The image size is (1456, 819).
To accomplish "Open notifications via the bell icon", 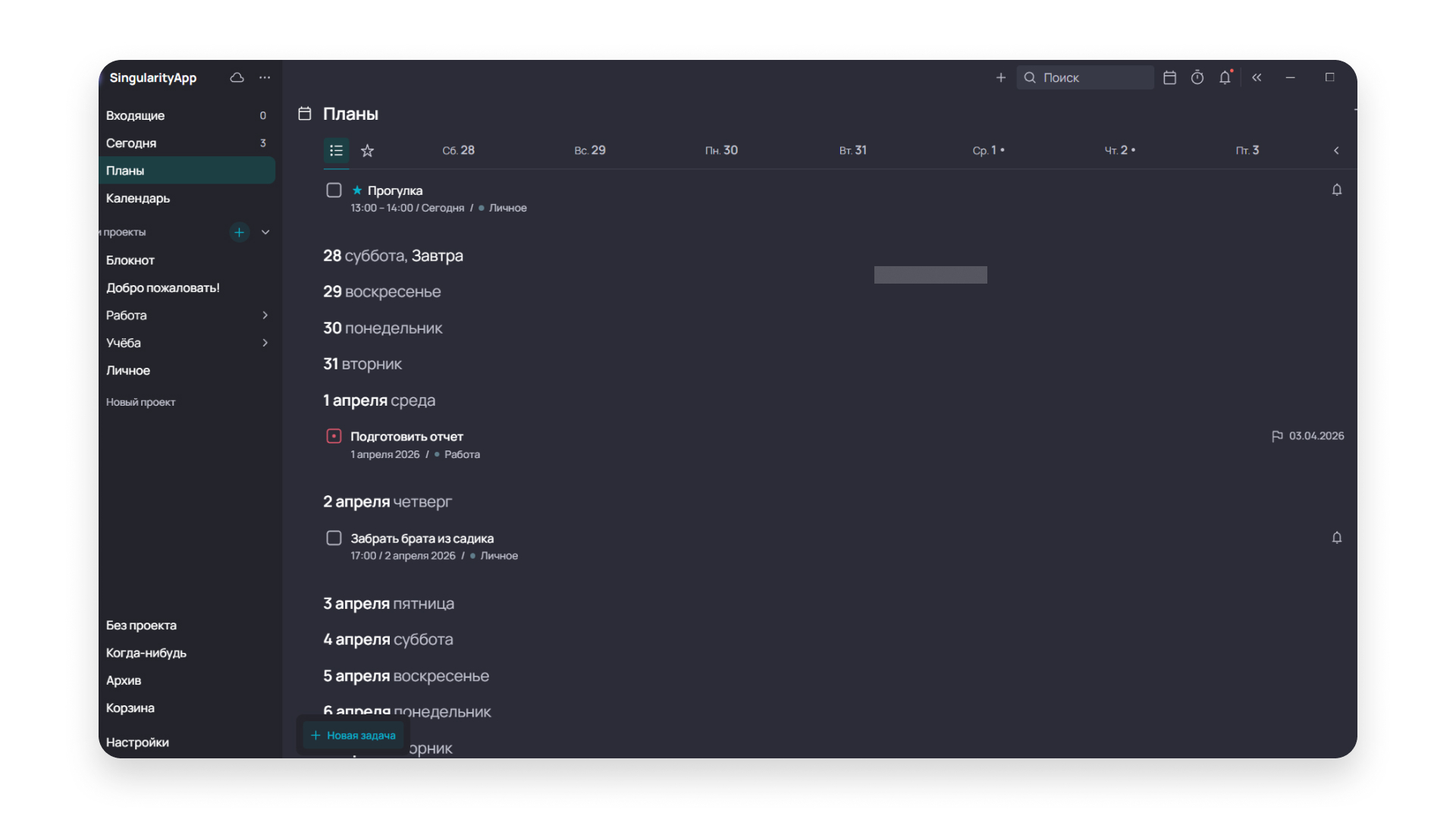I will pos(1225,77).
